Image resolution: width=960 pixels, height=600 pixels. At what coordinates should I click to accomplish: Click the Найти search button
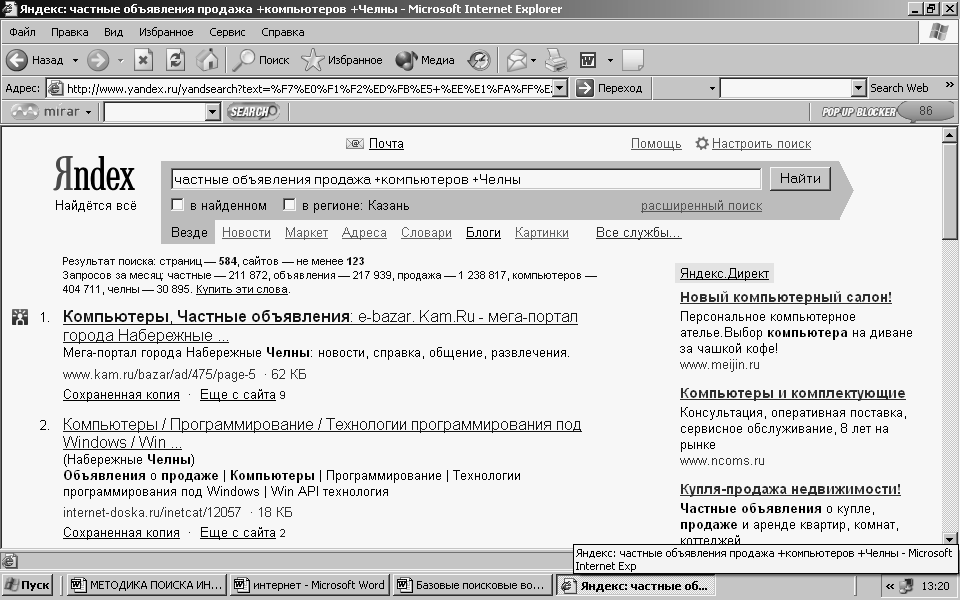click(x=800, y=179)
